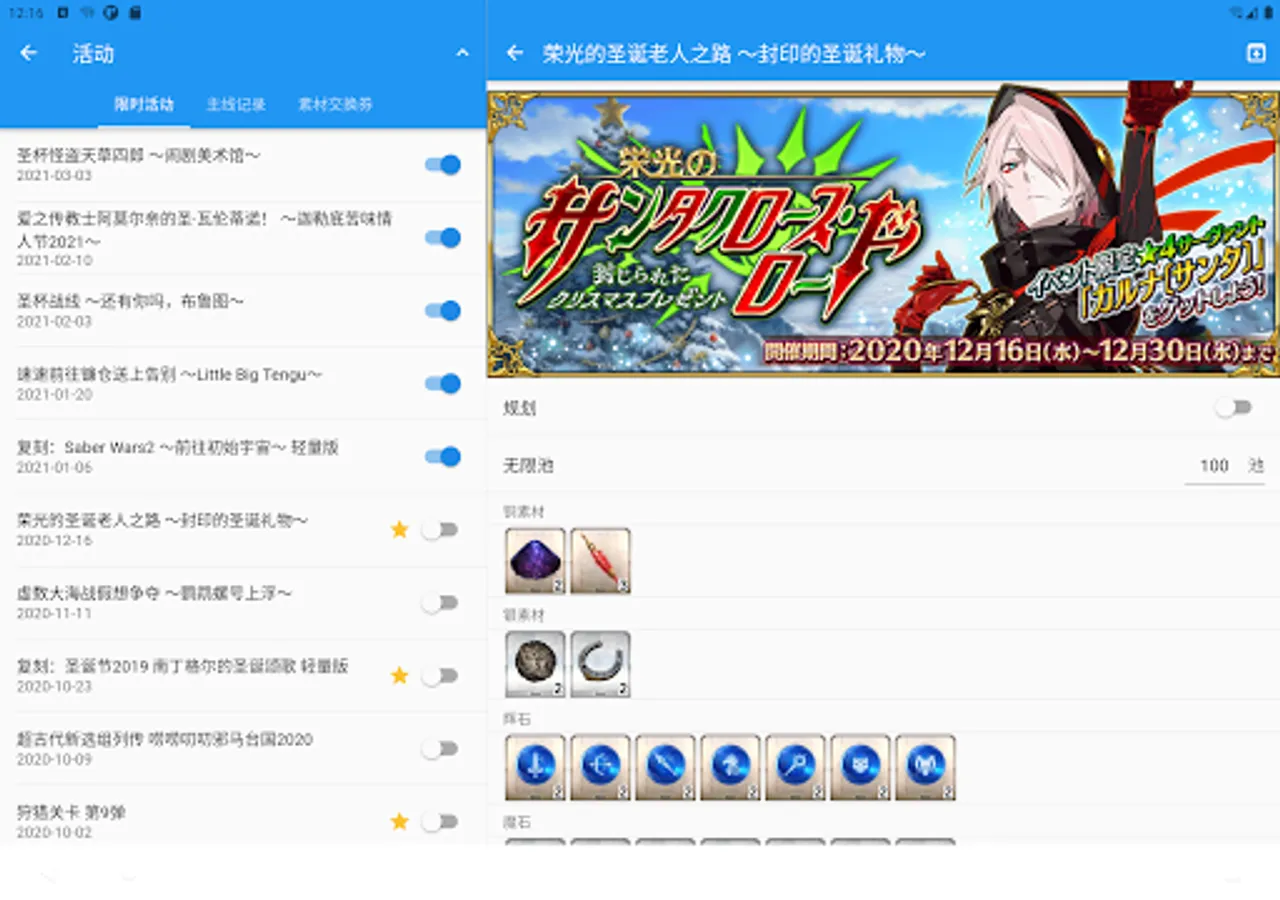Open 复刻：圣诞节2019 南丁格尔 event entry
Image resolution: width=1280 pixels, height=900 pixels.
point(243,676)
